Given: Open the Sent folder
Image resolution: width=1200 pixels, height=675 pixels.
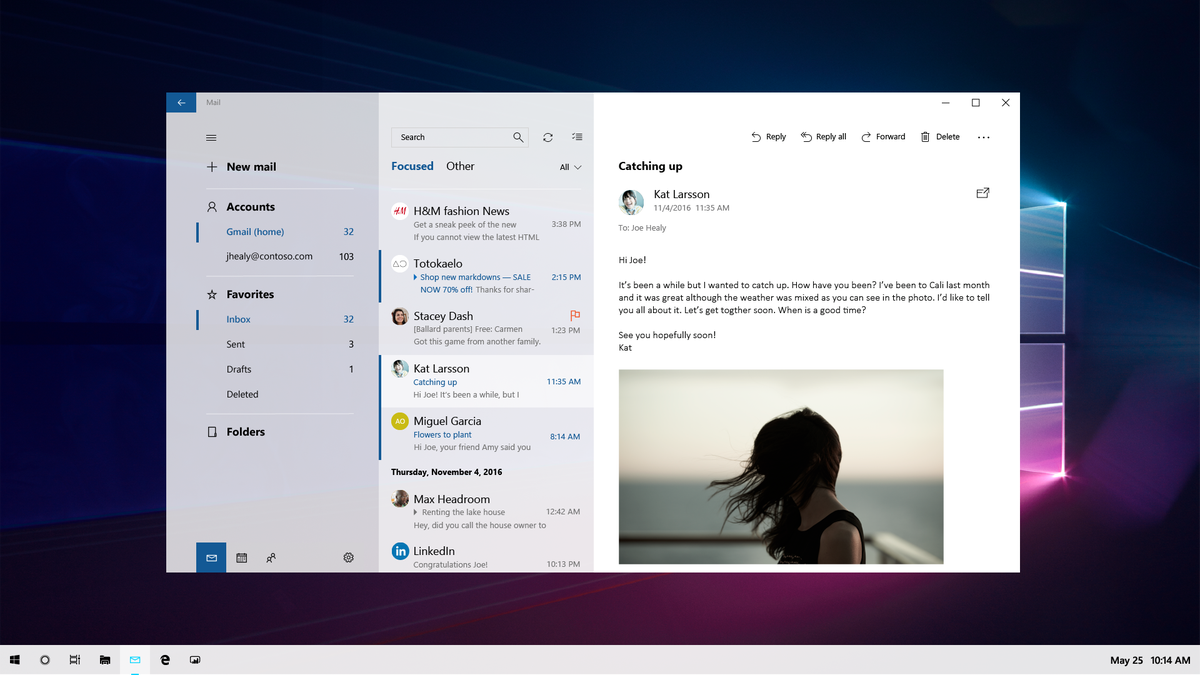Looking at the screenshot, I should click(x=276, y=345).
